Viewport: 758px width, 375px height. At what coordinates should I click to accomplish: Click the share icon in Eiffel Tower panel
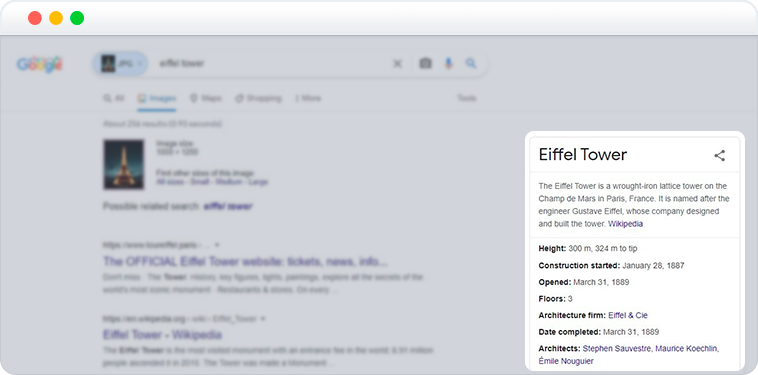[720, 155]
